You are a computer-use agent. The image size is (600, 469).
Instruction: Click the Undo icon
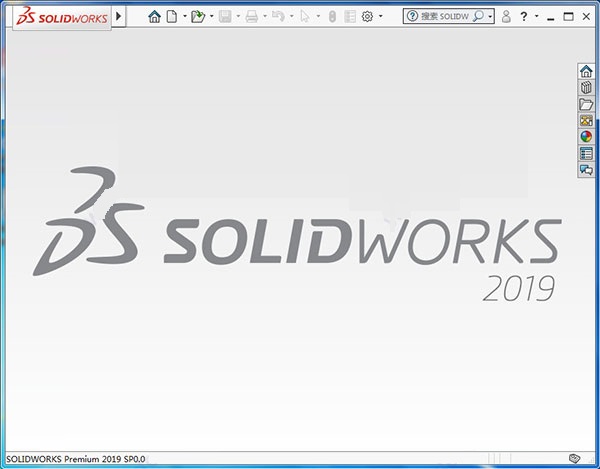[x=278, y=16]
